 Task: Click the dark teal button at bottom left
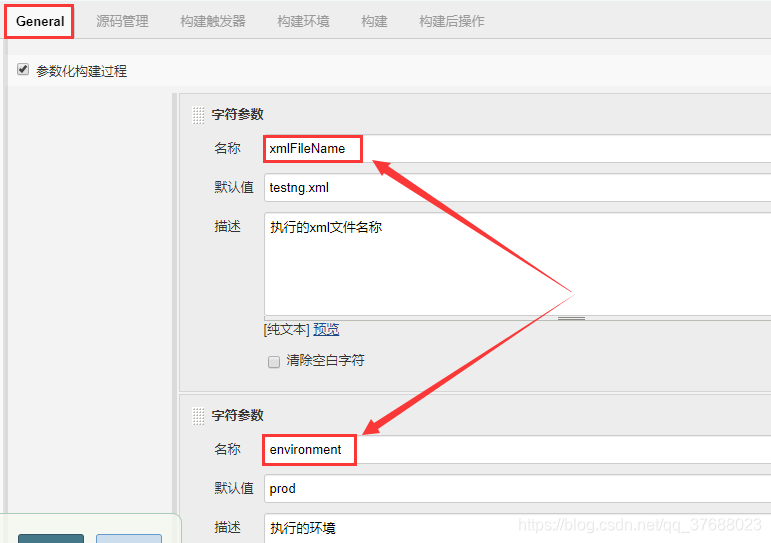pos(51,539)
